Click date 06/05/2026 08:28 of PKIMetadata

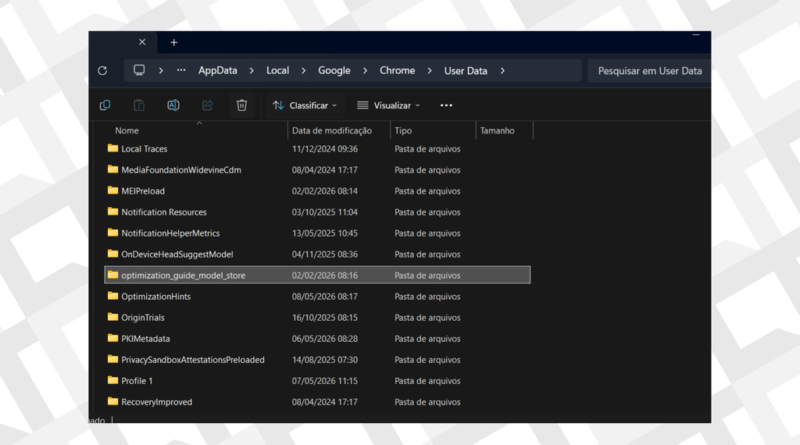point(324,338)
